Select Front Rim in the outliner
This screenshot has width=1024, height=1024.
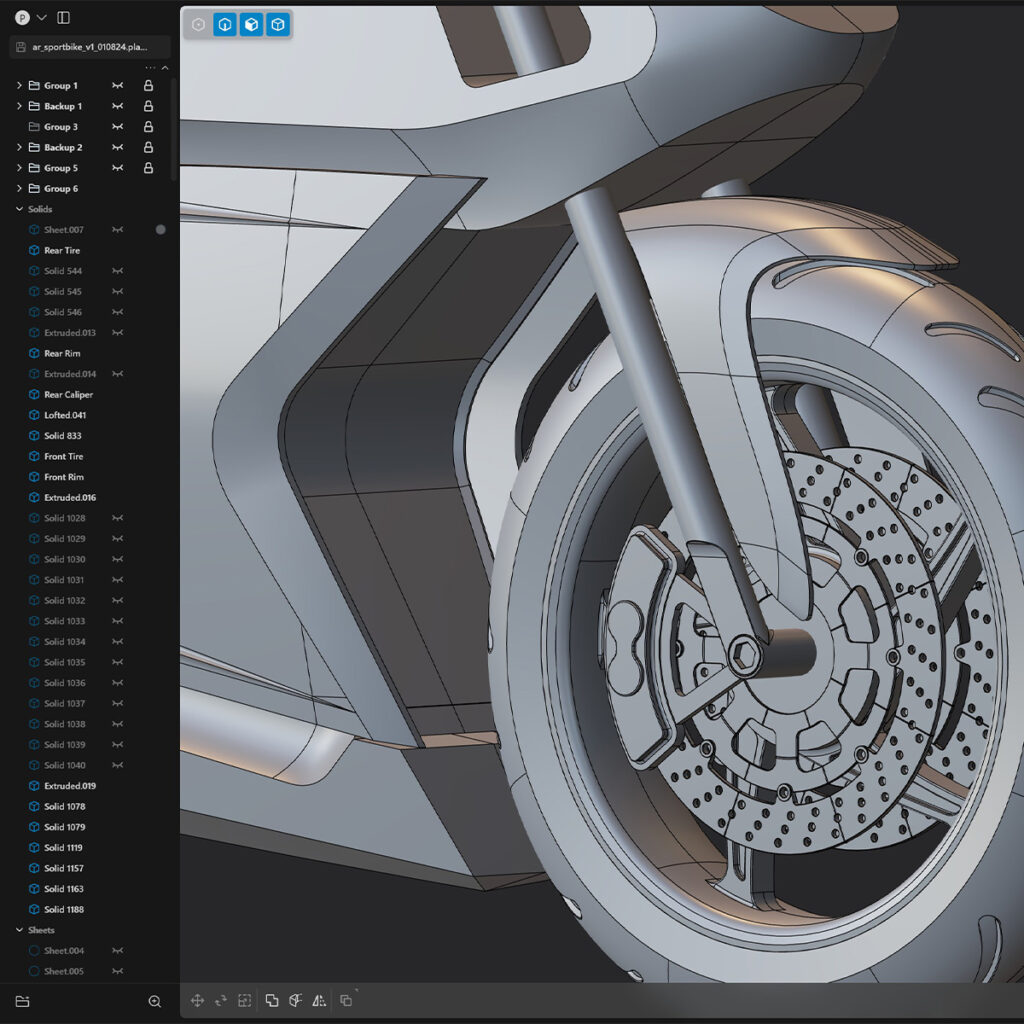63,477
